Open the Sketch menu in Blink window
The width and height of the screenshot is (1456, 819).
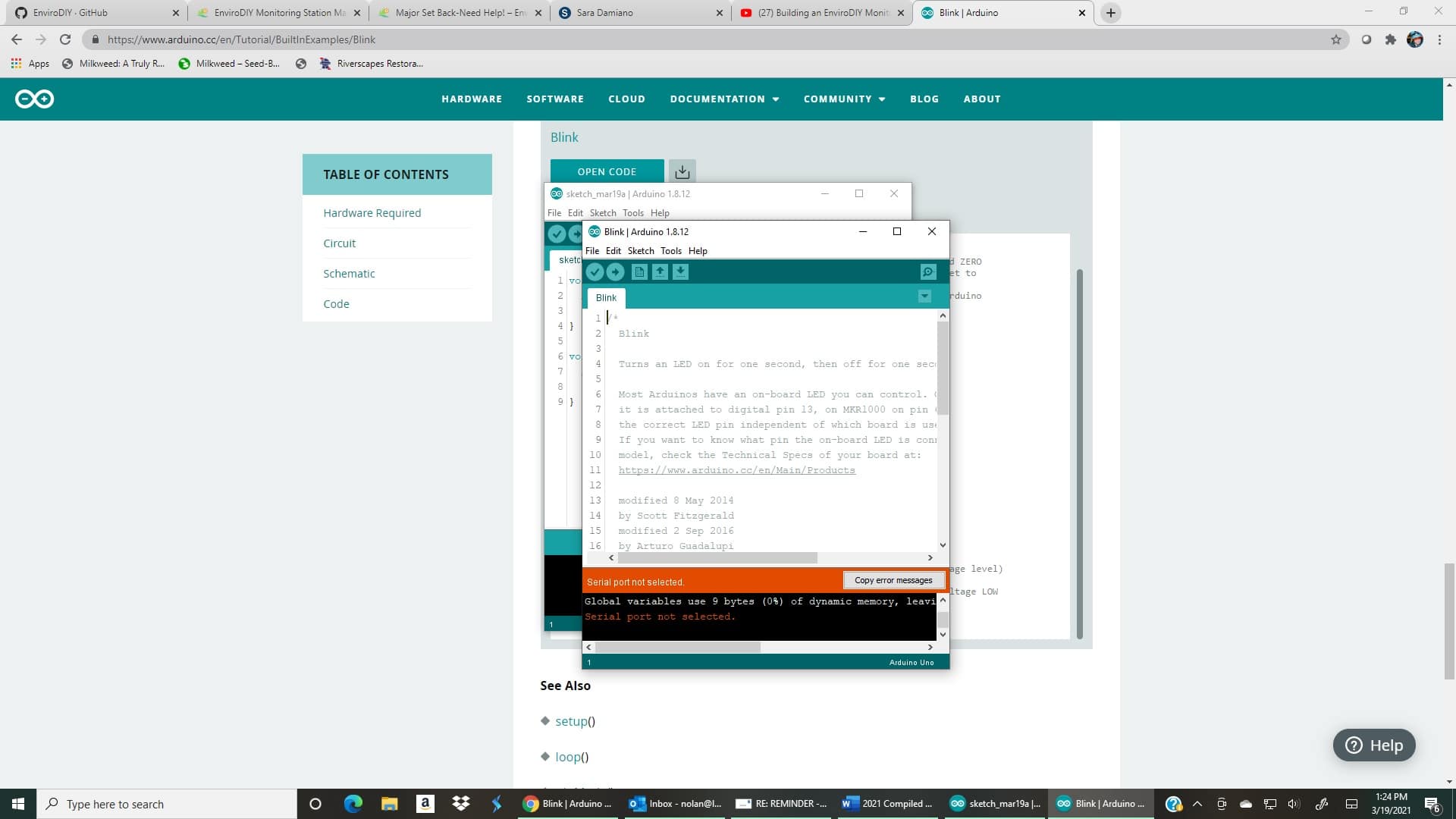pos(640,251)
